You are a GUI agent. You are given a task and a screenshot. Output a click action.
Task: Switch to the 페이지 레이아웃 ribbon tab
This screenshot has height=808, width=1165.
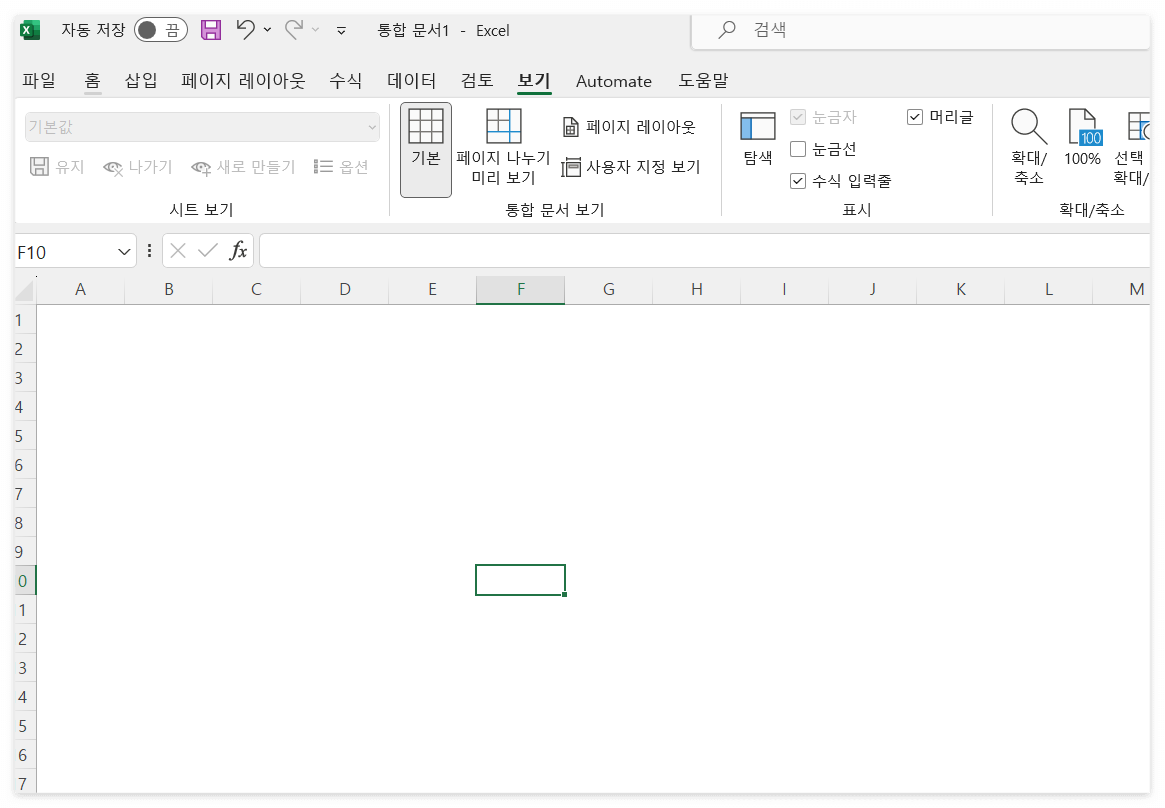(x=243, y=80)
